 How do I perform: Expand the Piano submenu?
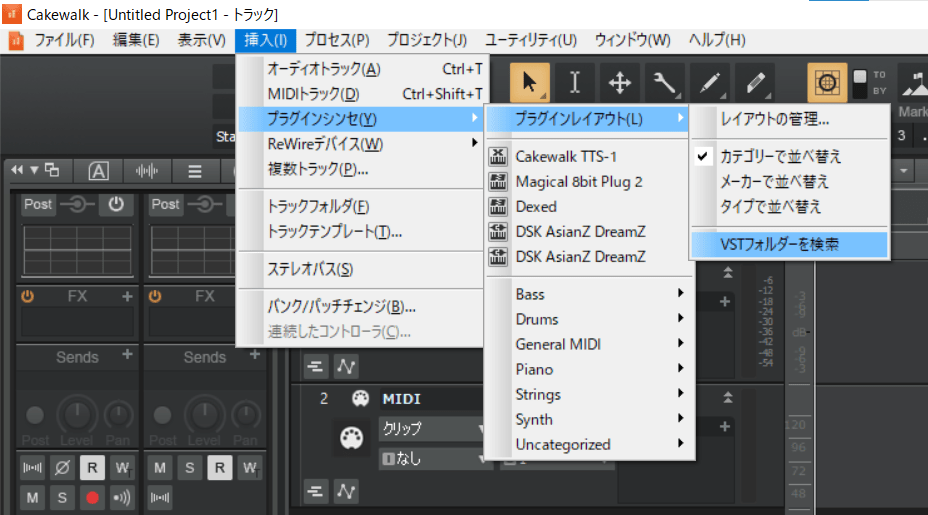pos(589,369)
